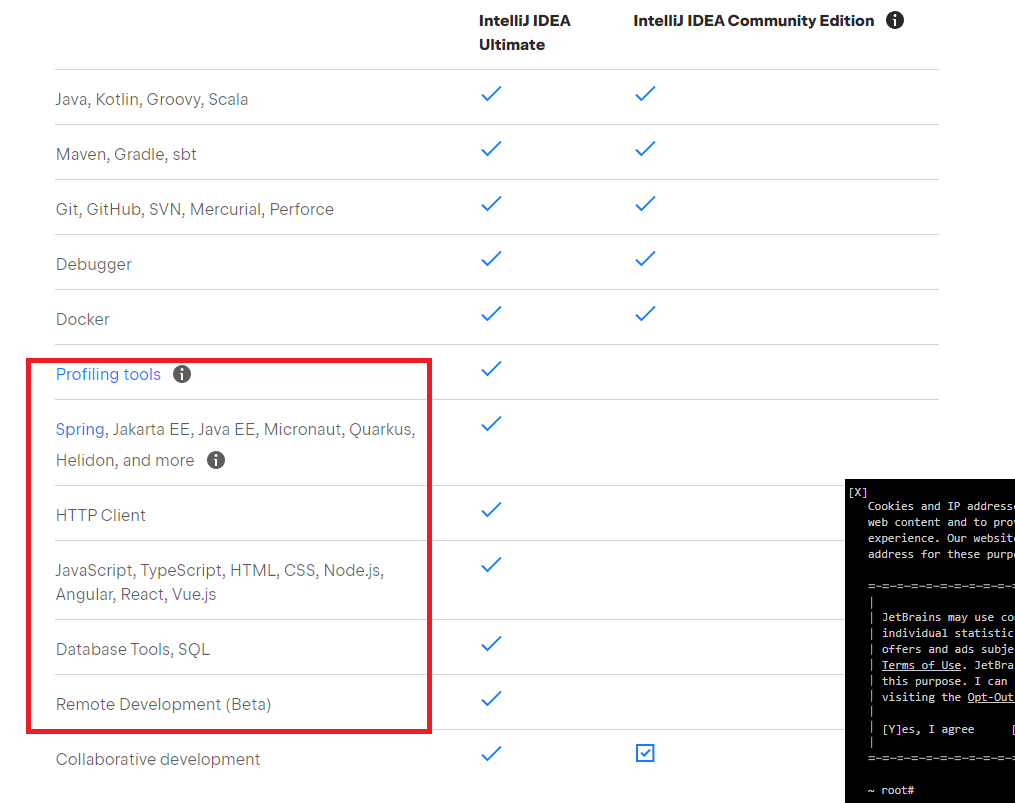Click Ultimate checkmark in Profiling tools row
This screenshot has height=803, width=1015.
(x=491, y=369)
